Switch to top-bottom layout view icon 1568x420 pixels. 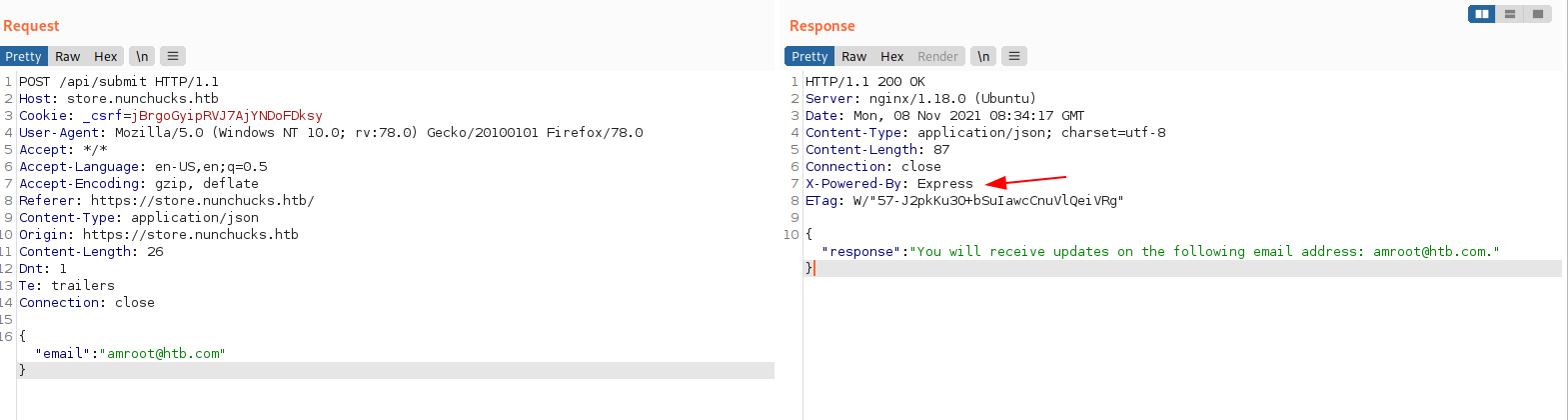coord(1510,14)
